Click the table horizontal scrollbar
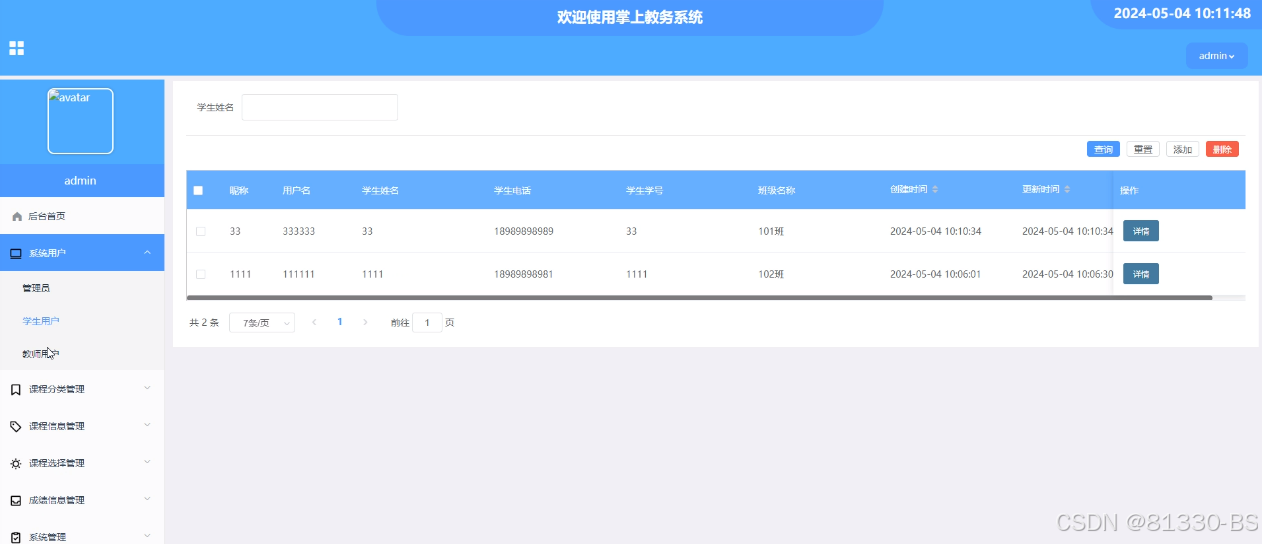 pos(699,297)
